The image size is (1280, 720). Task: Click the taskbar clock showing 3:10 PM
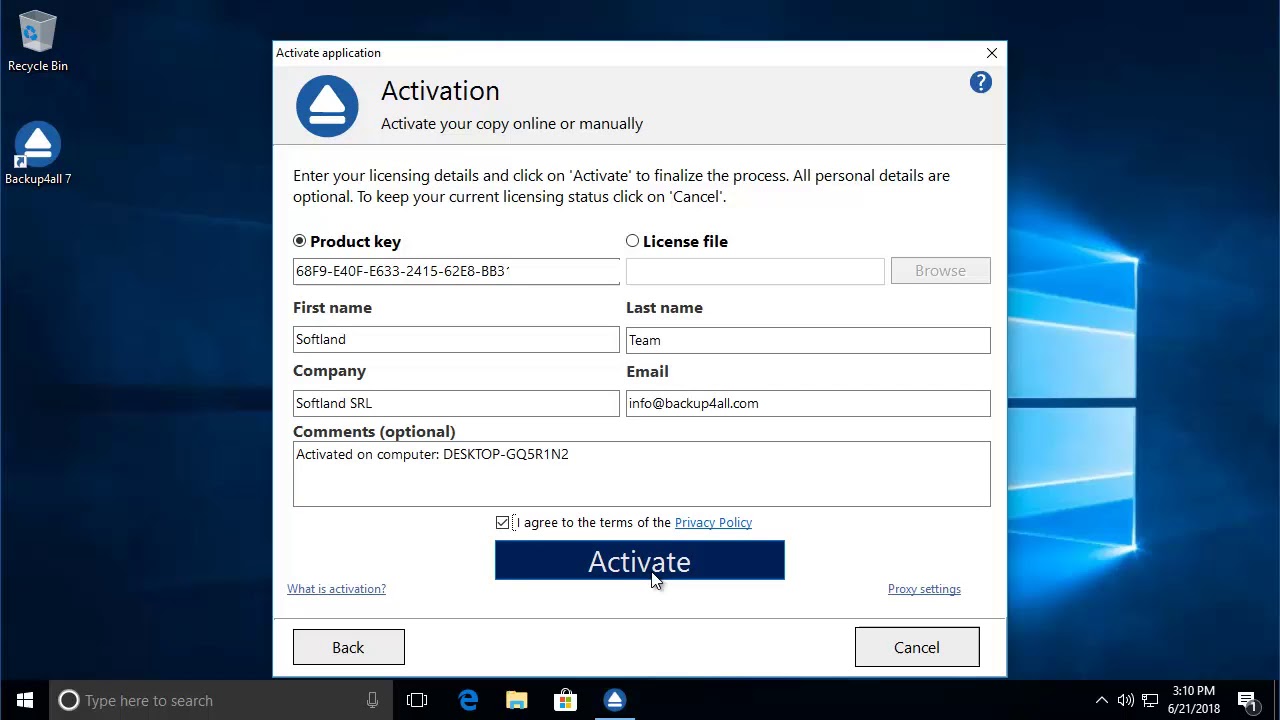1193,700
